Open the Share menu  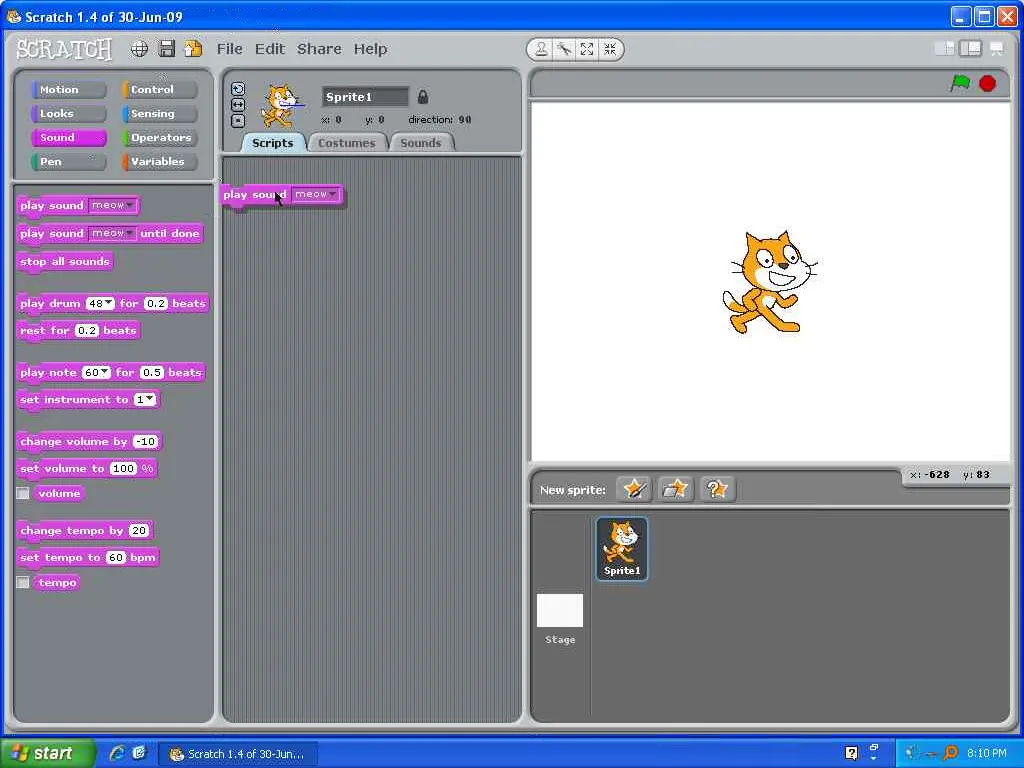[x=319, y=49]
